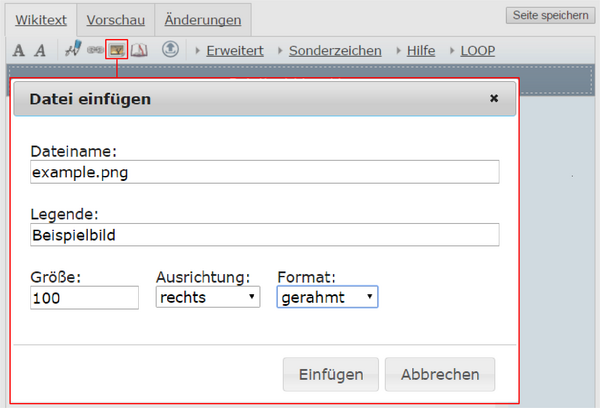Click the Datei einfügen dialog title
Screen dimensions: 600x408
tap(90, 99)
